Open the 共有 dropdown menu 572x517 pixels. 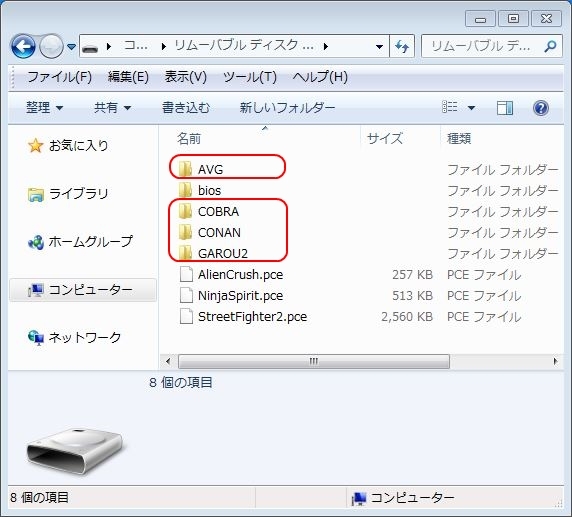click(x=112, y=108)
